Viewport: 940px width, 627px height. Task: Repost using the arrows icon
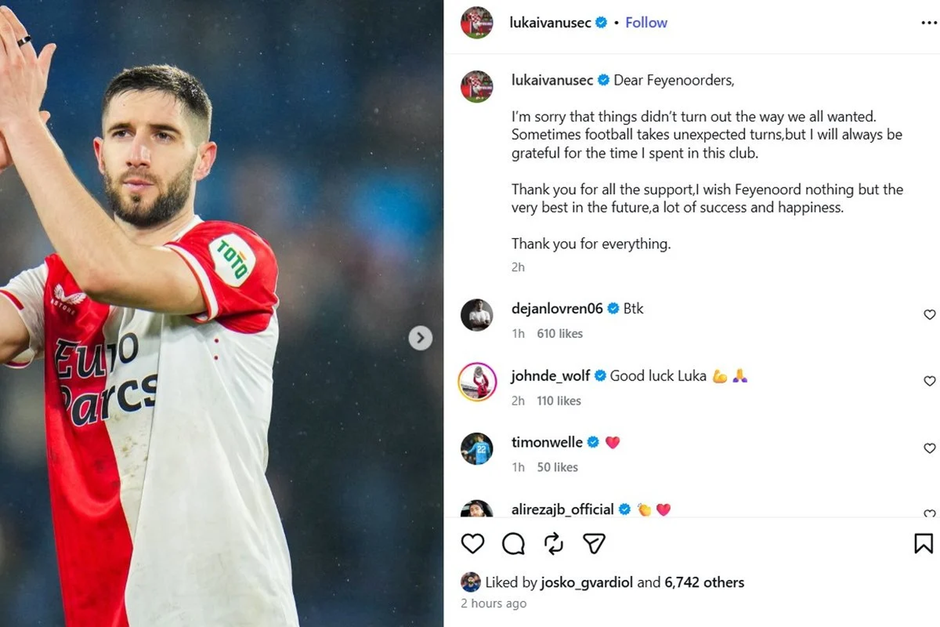click(x=553, y=543)
